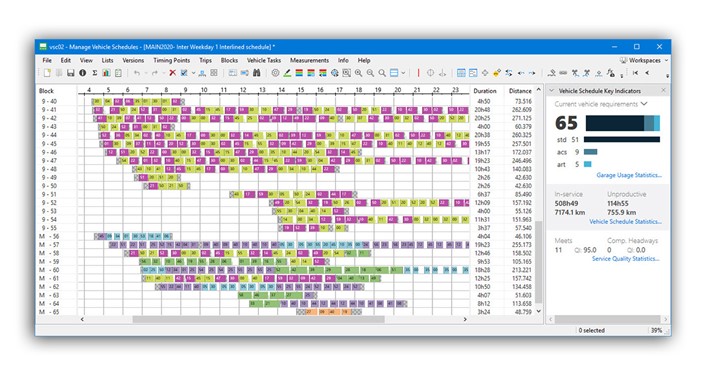Click the Save floppy disk icon

tap(71, 73)
